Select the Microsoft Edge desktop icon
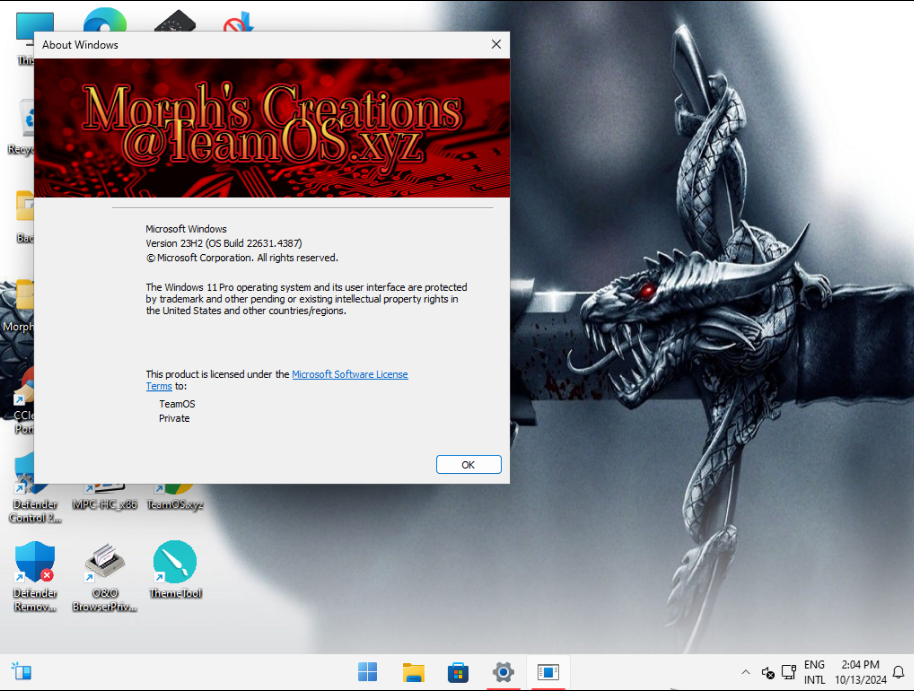Image resolution: width=914 pixels, height=691 pixels. [105, 21]
